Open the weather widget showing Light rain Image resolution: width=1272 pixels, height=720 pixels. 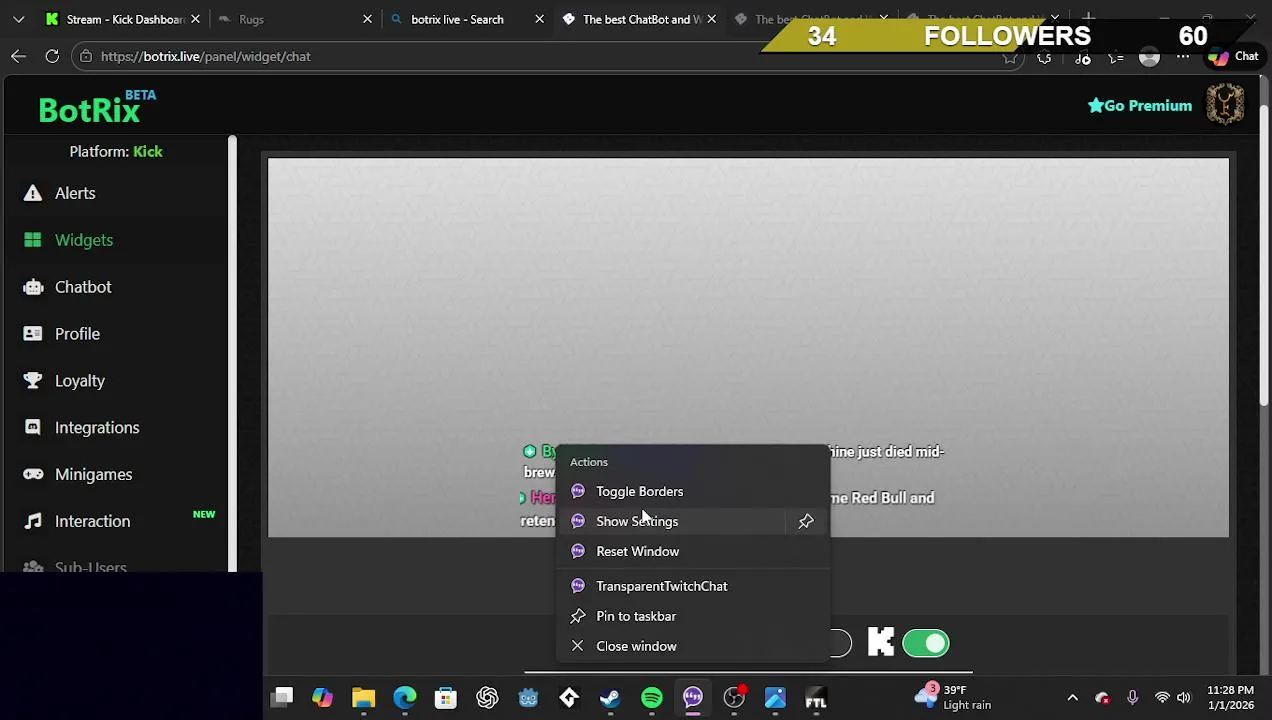coord(952,697)
